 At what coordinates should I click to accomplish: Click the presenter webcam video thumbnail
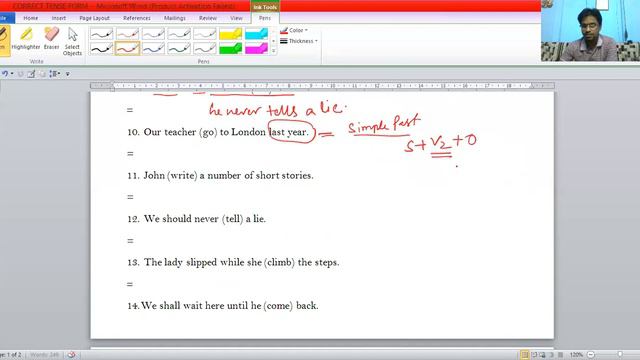pyautogui.click(x=590, y=31)
